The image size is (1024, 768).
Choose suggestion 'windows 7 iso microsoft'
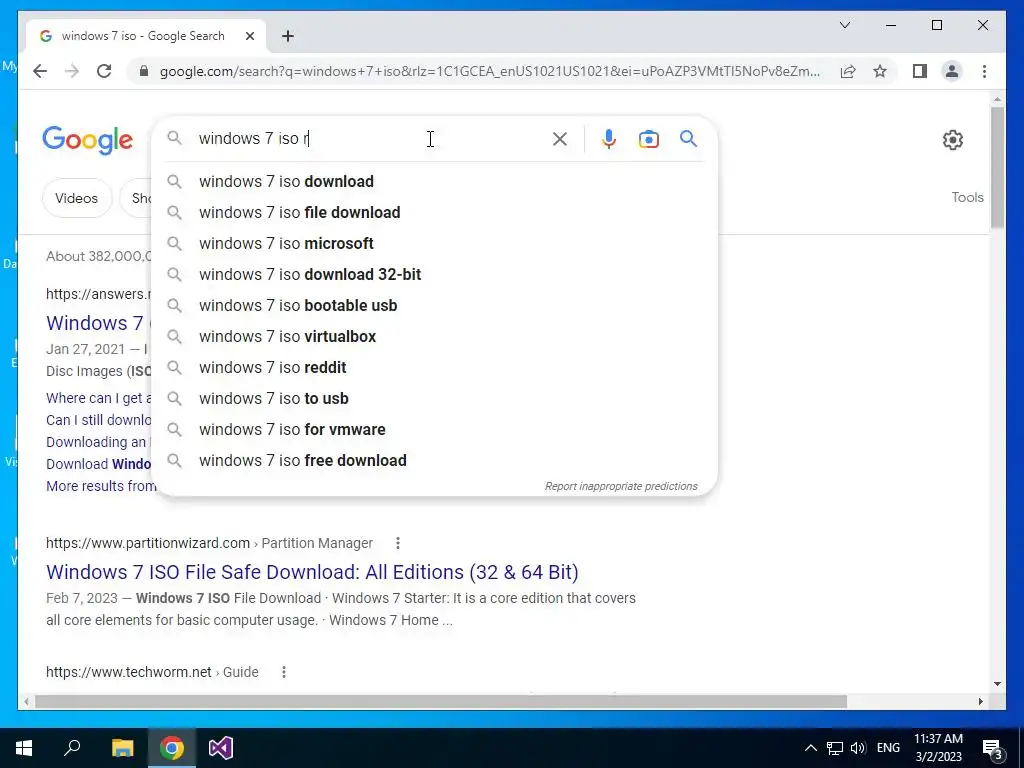[x=434, y=244]
